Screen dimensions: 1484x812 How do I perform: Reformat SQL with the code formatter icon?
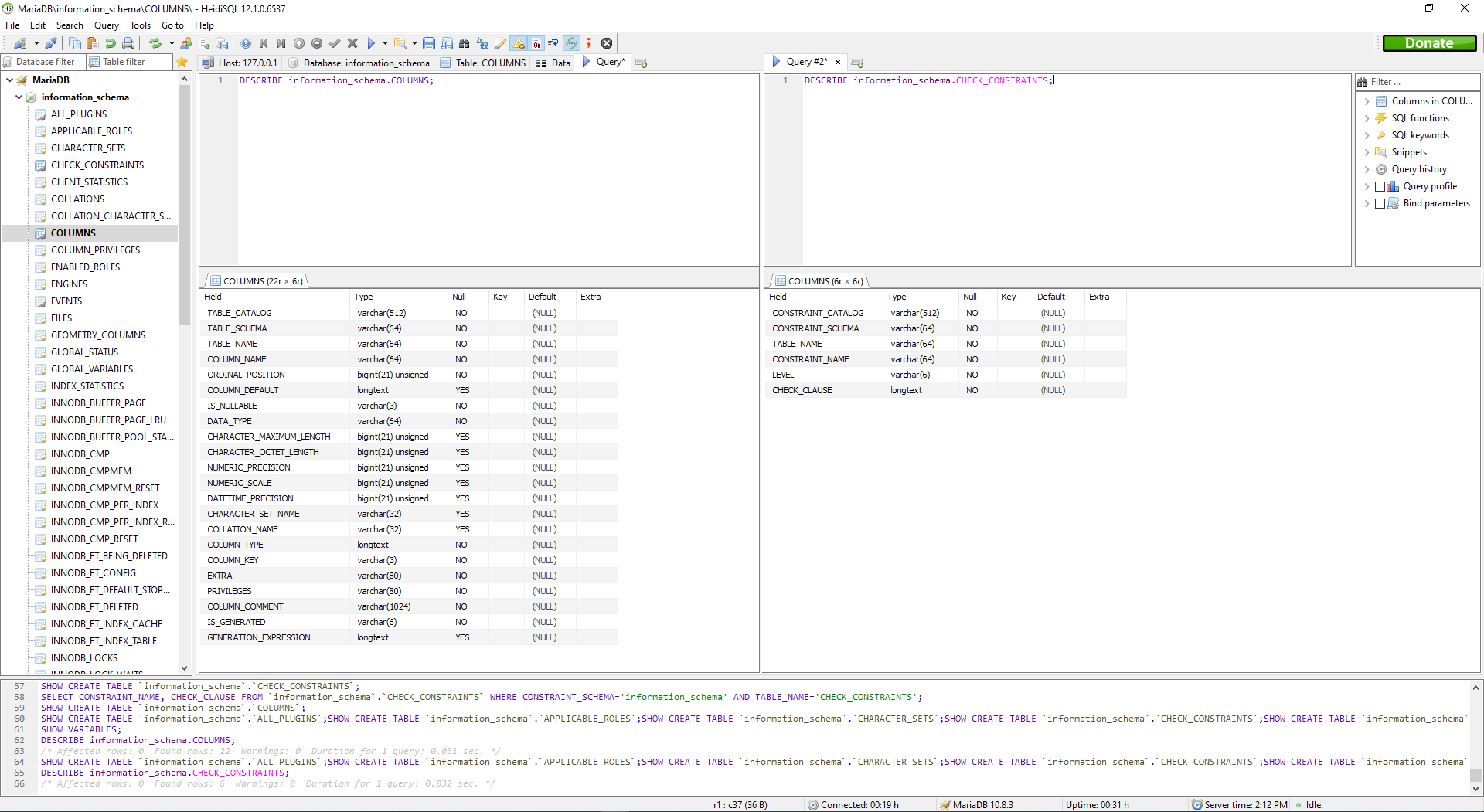coord(500,43)
